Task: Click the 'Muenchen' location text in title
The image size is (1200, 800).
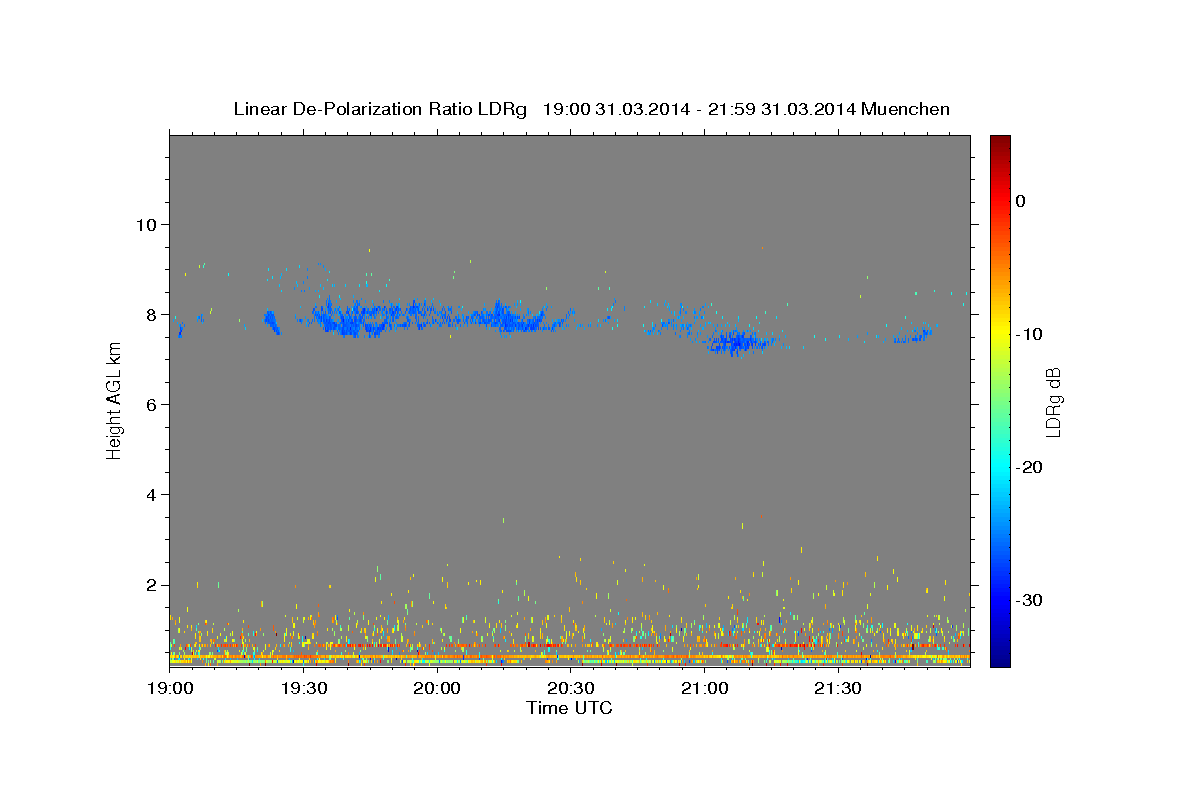Action: click(x=906, y=109)
